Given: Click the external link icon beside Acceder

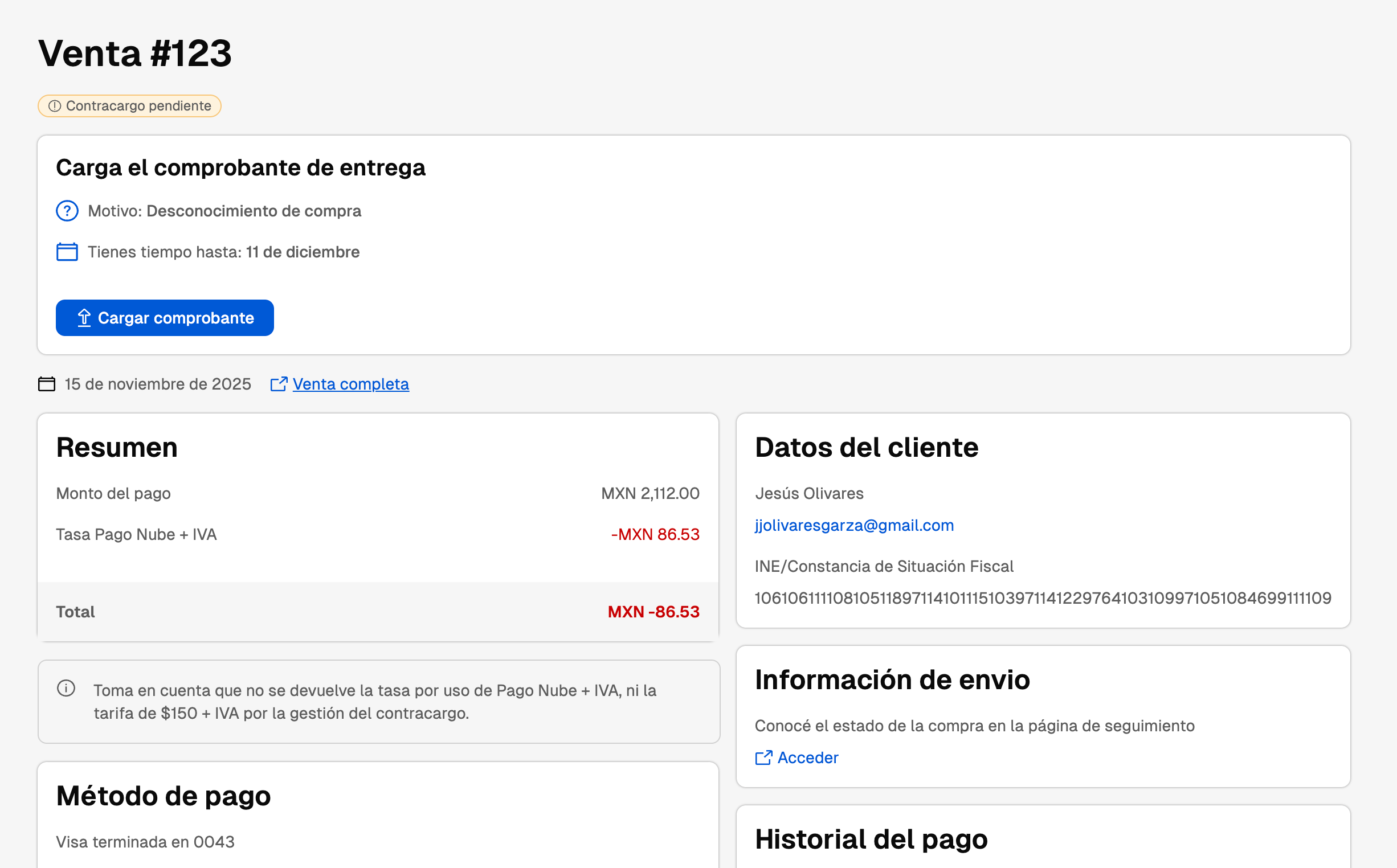Looking at the screenshot, I should tap(763, 758).
